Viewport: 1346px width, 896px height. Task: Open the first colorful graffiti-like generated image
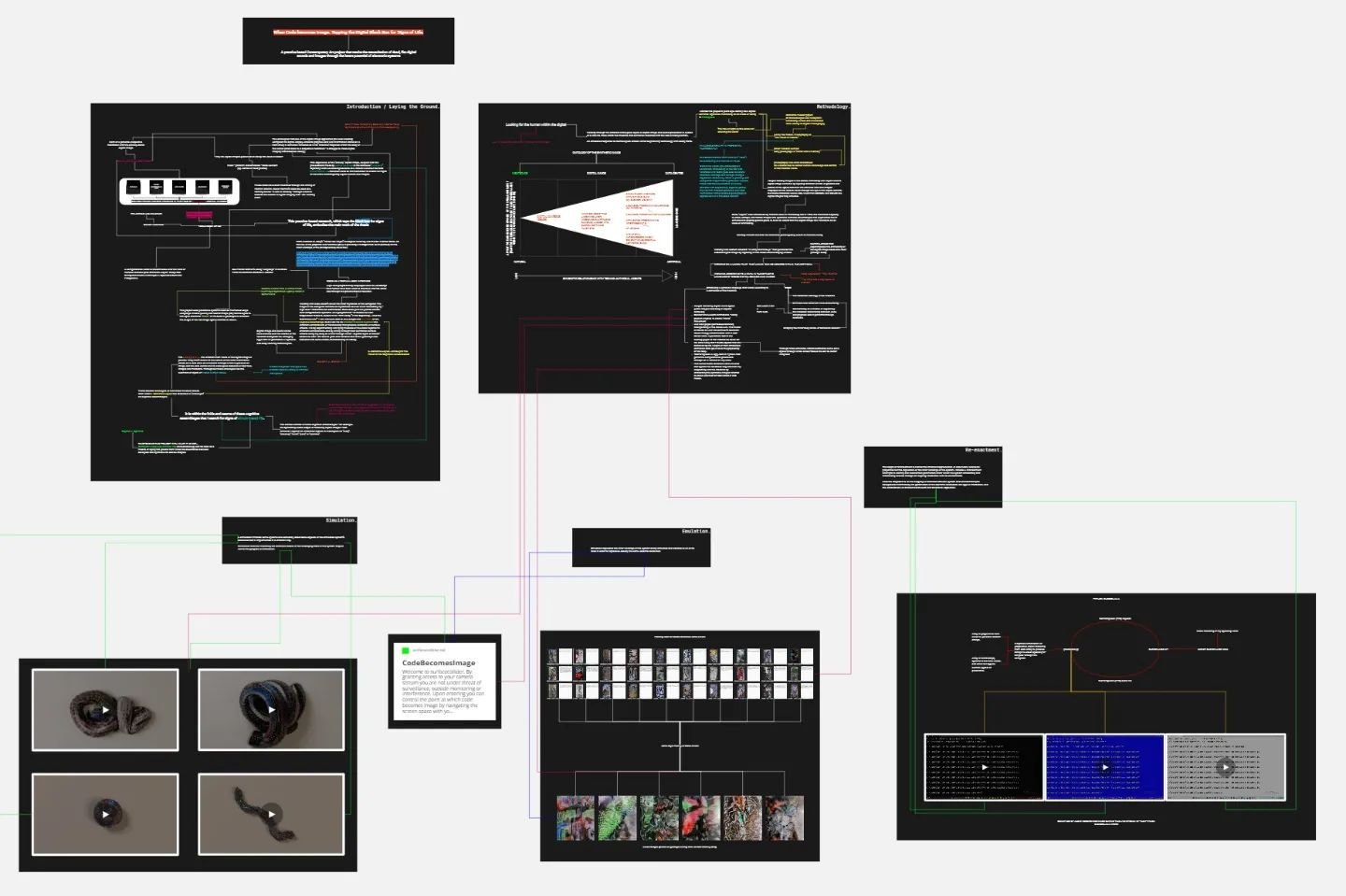(x=575, y=818)
